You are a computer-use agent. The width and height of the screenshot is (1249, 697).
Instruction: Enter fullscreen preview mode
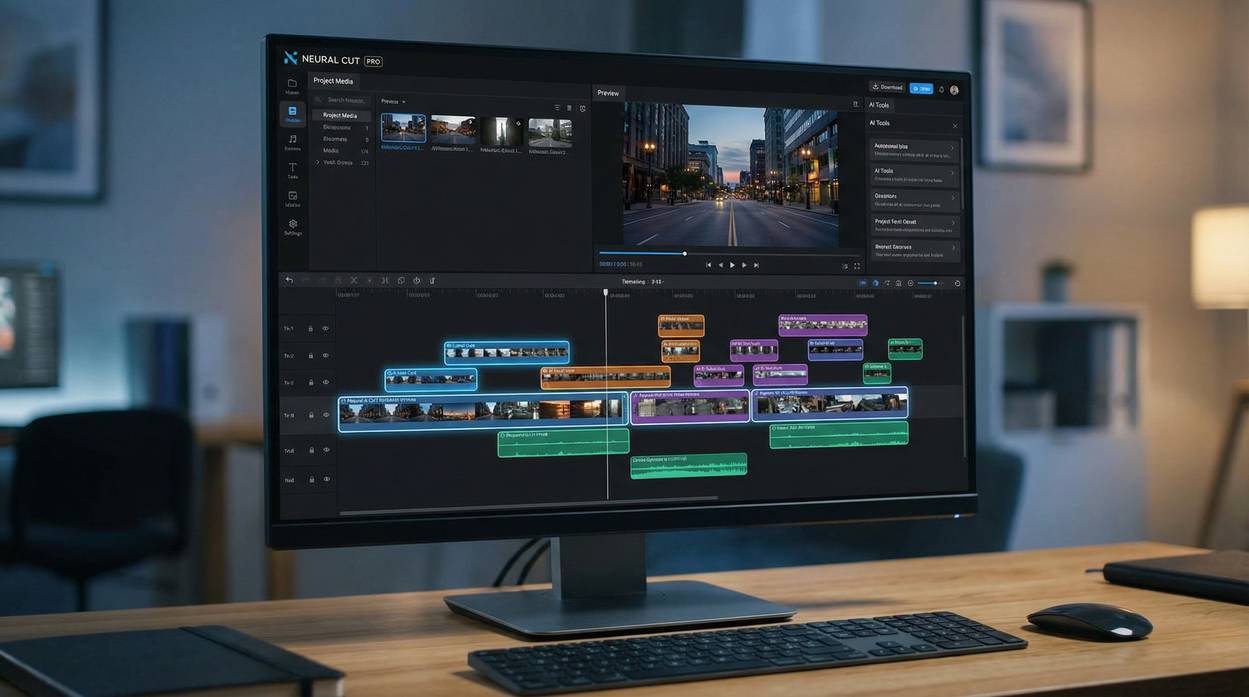pyautogui.click(x=857, y=266)
